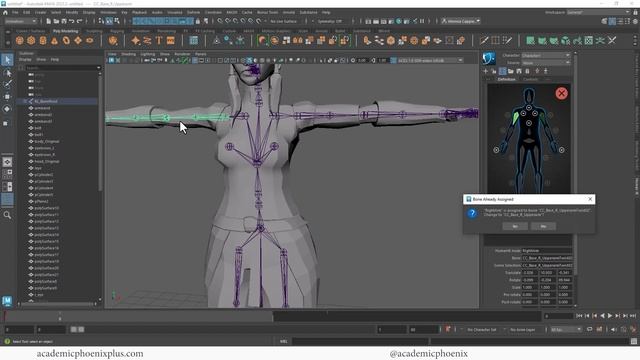Select the Lasso tool in toolbox

tap(7, 73)
